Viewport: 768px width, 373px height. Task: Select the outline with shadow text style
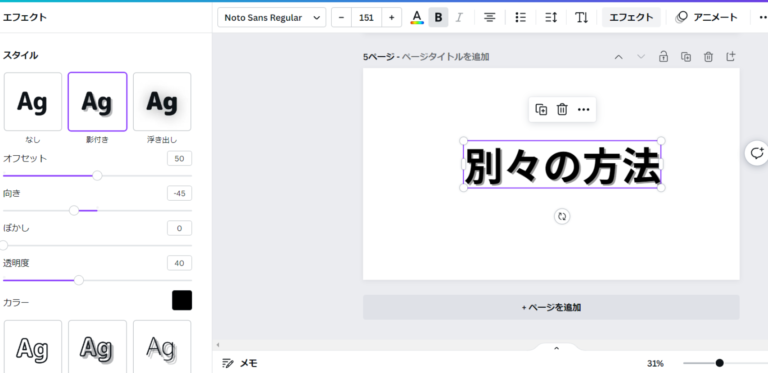pyautogui.click(x=97, y=348)
